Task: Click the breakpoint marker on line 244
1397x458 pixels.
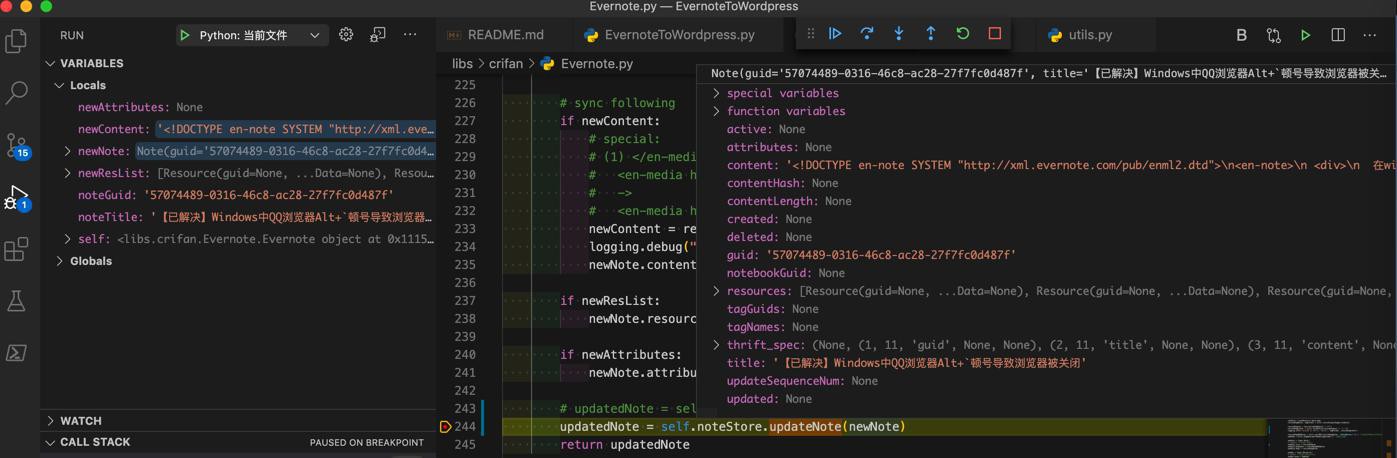Action: pyautogui.click(x=446, y=426)
